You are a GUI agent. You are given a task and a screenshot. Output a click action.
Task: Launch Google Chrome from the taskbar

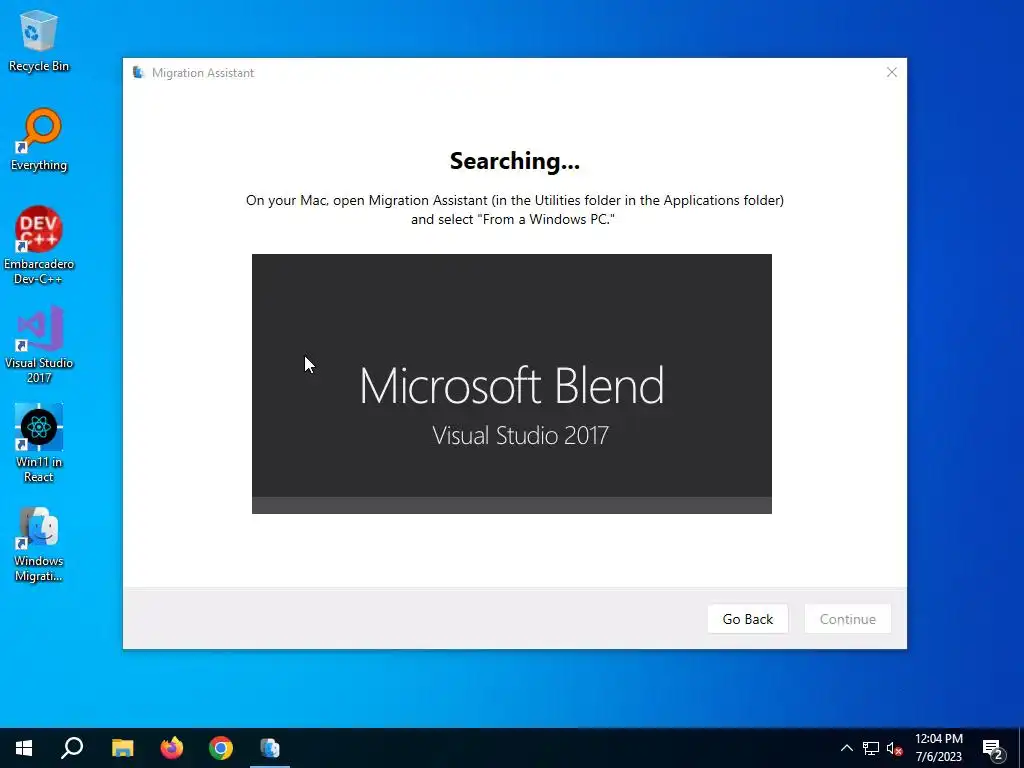(221, 748)
